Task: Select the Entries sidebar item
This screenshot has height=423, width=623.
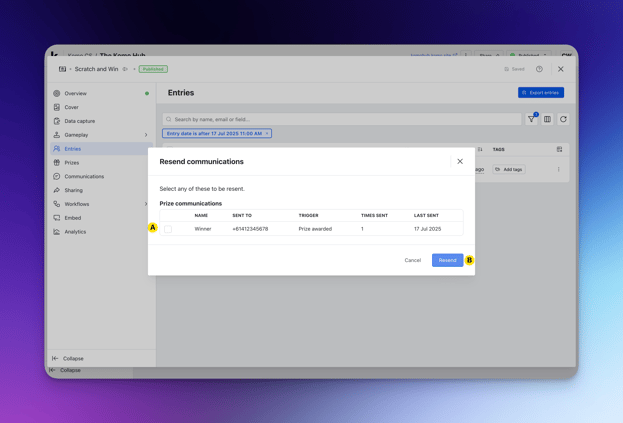Action: 101,149
